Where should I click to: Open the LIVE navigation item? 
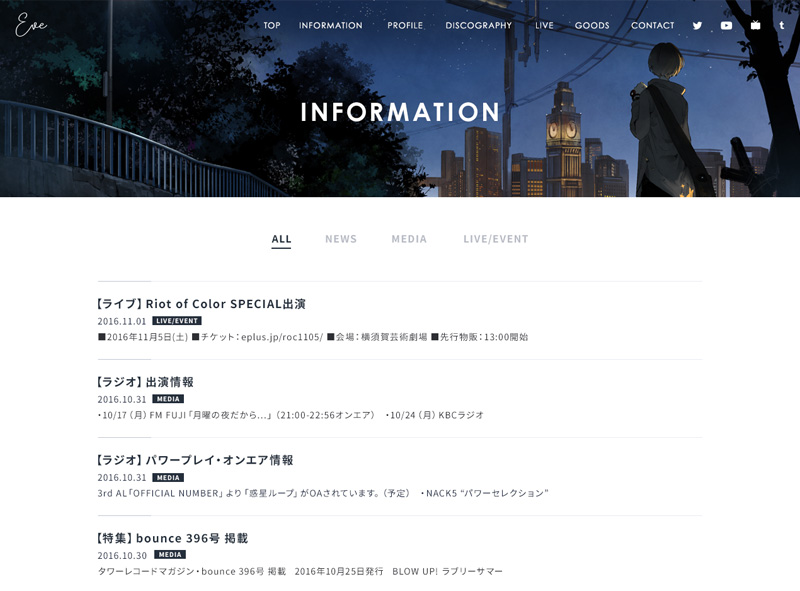coord(544,26)
